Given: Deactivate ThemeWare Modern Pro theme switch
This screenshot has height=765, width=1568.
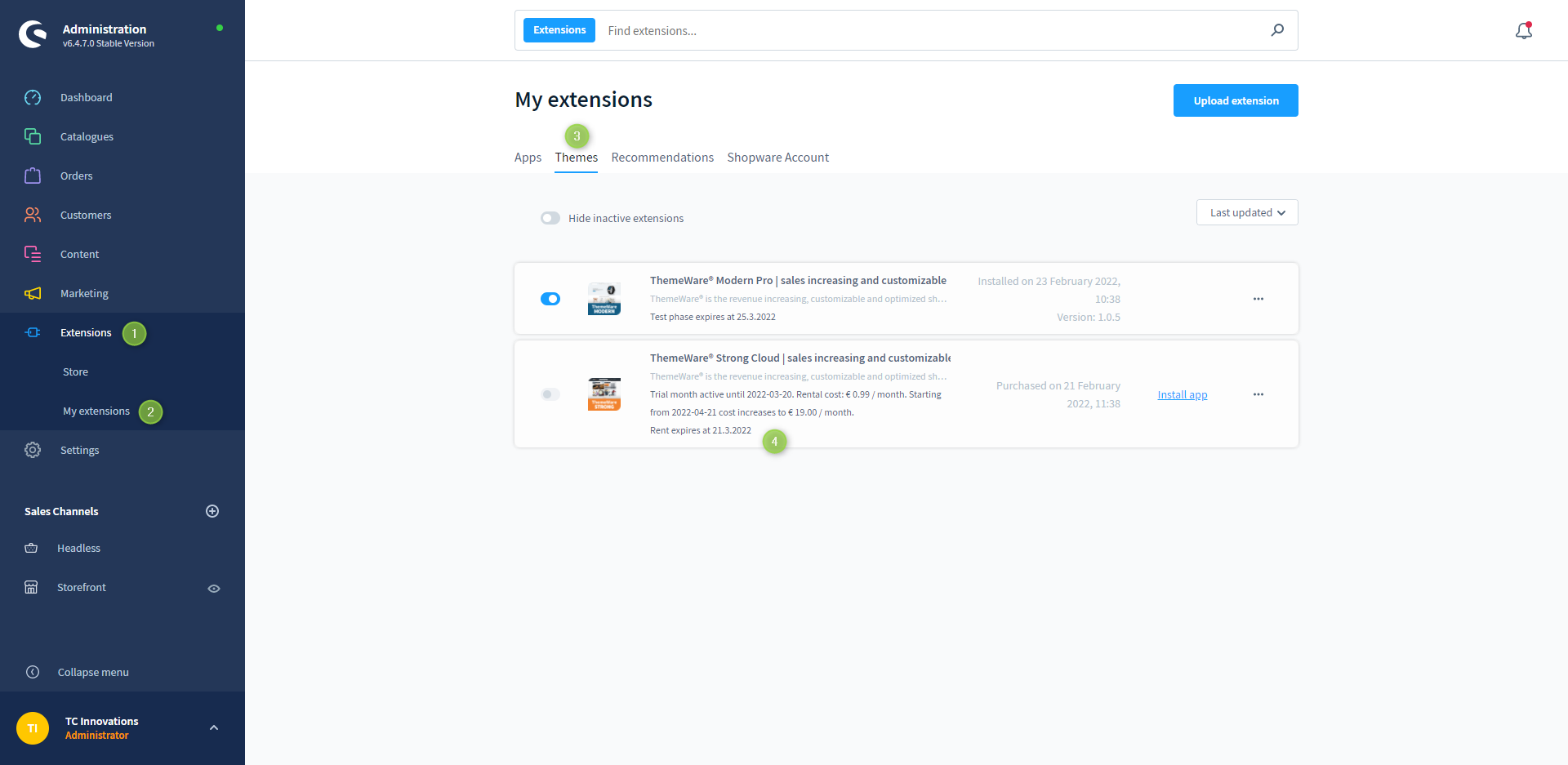Looking at the screenshot, I should [x=550, y=299].
